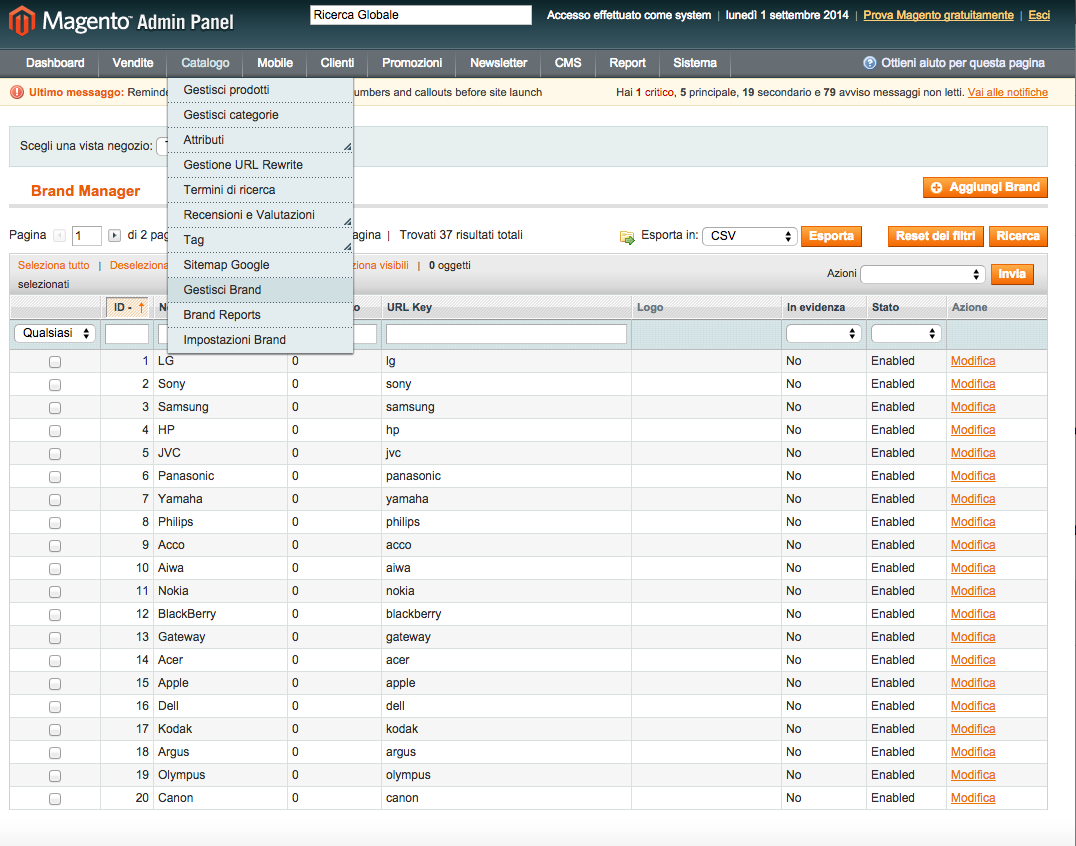This screenshot has height=846, width=1076.
Task: Expand the Attributi submenu
Action: [260, 140]
